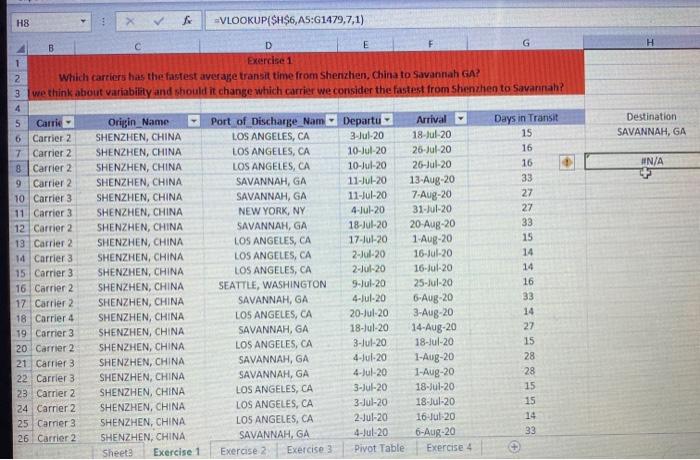
Task: Open the Name Box dropdown arrow
Action: pos(83,21)
